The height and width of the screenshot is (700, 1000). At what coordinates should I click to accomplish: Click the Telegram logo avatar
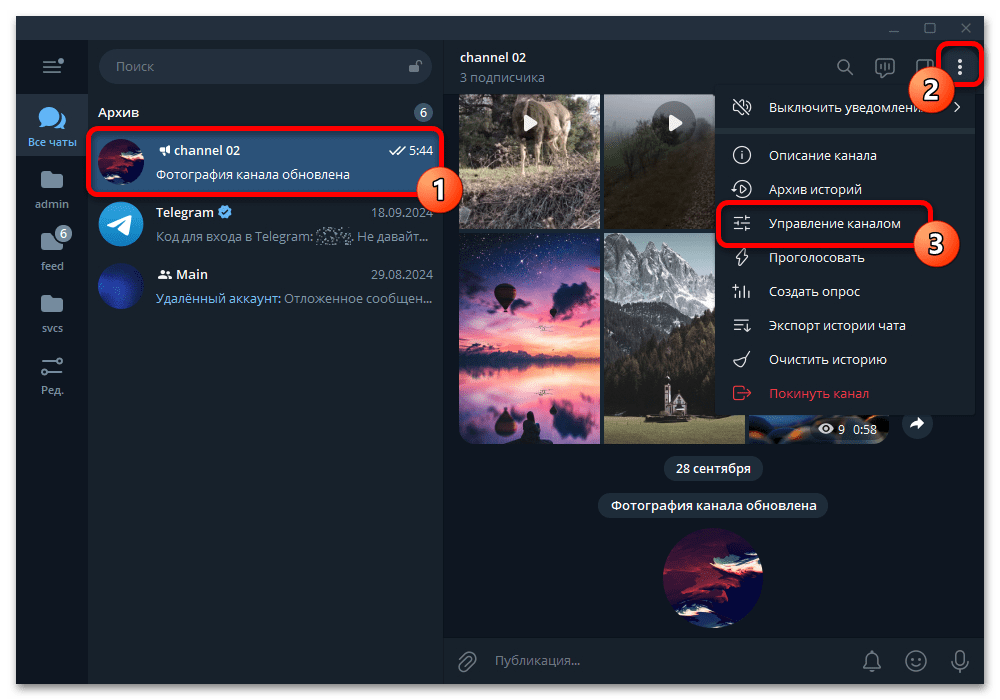121,224
